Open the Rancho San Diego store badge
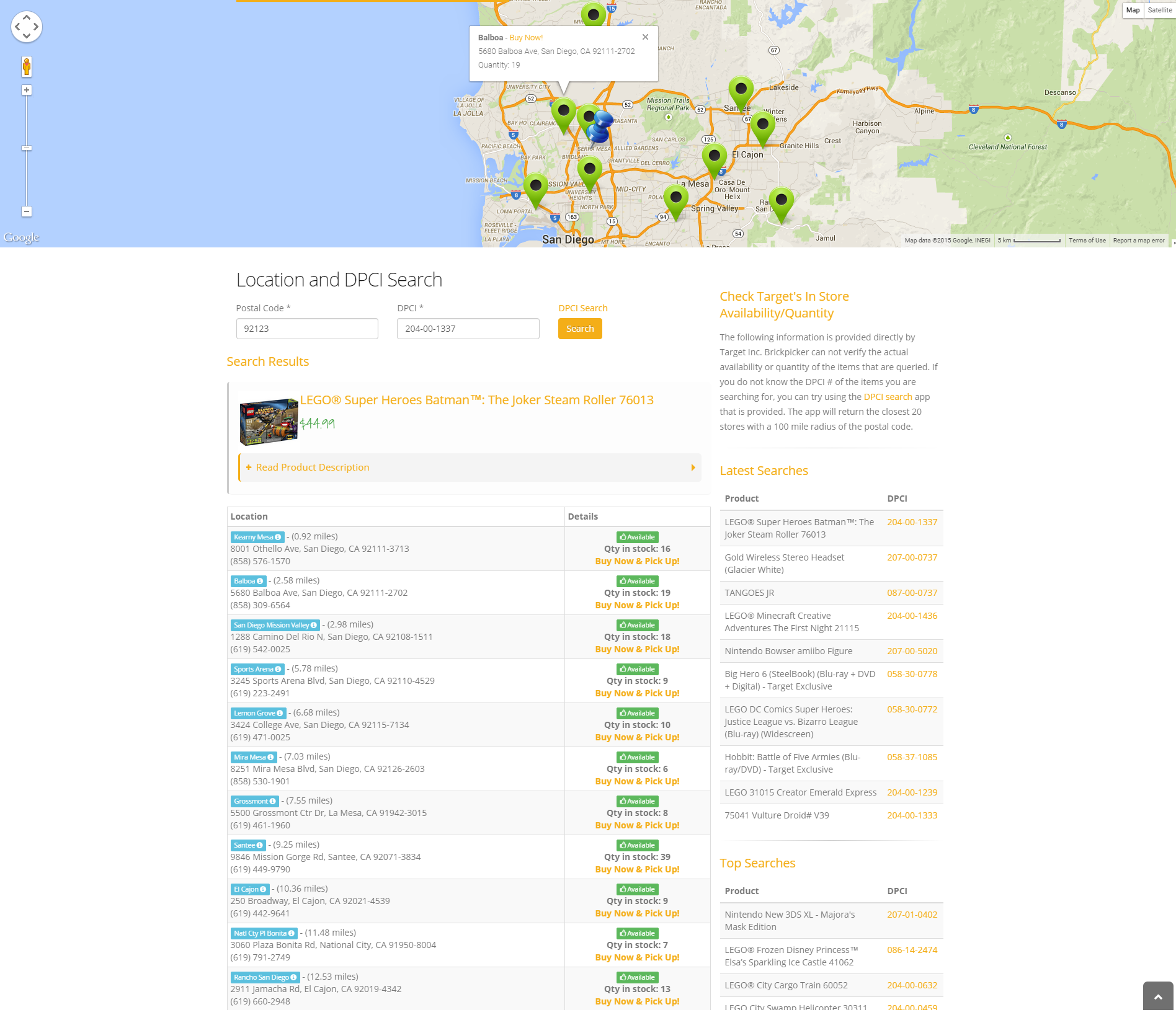1176x1033 pixels. coord(265,977)
